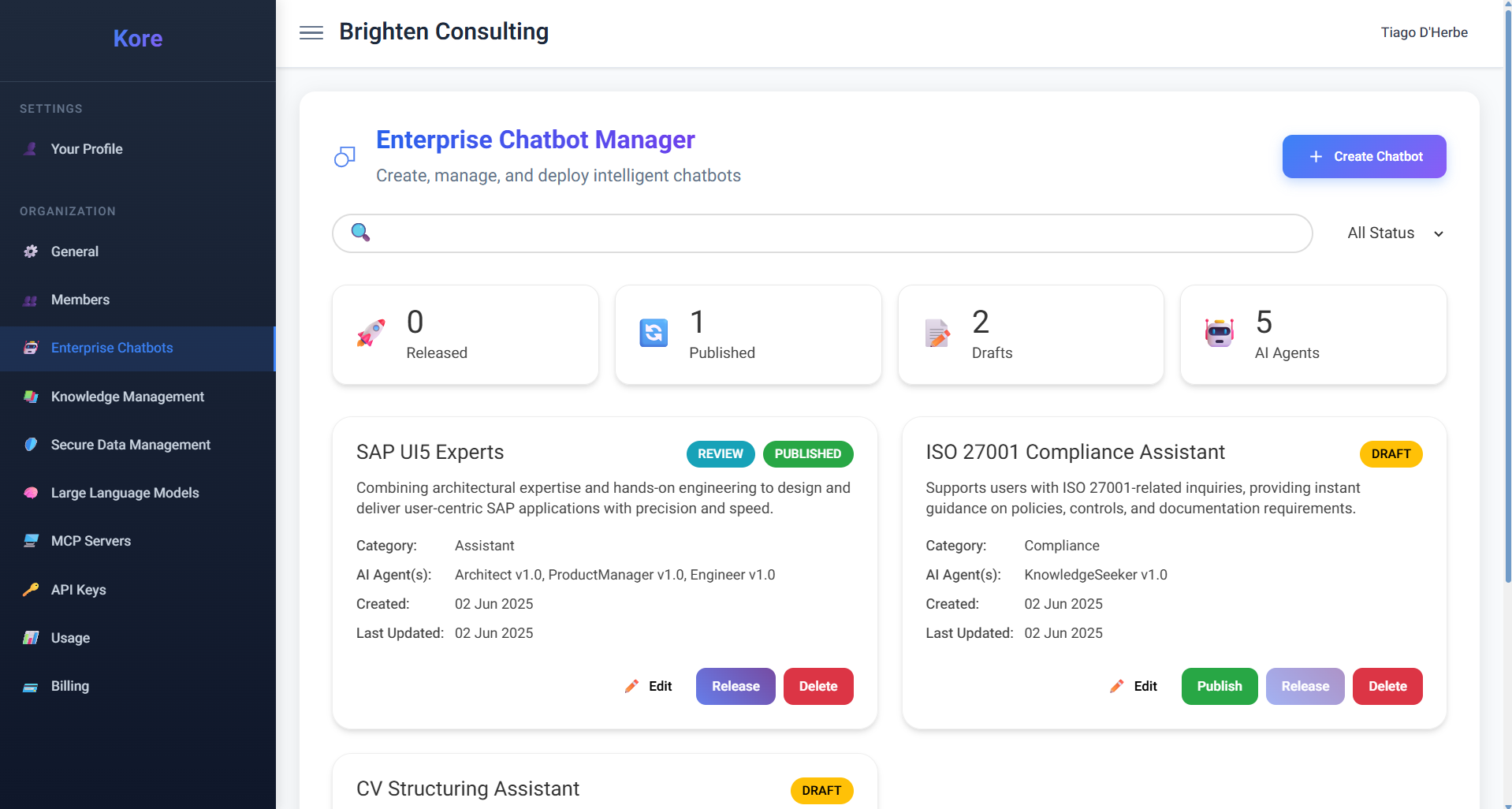Image resolution: width=1512 pixels, height=809 pixels.
Task: Open Your Profile settings
Action: [x=138, y=149]
